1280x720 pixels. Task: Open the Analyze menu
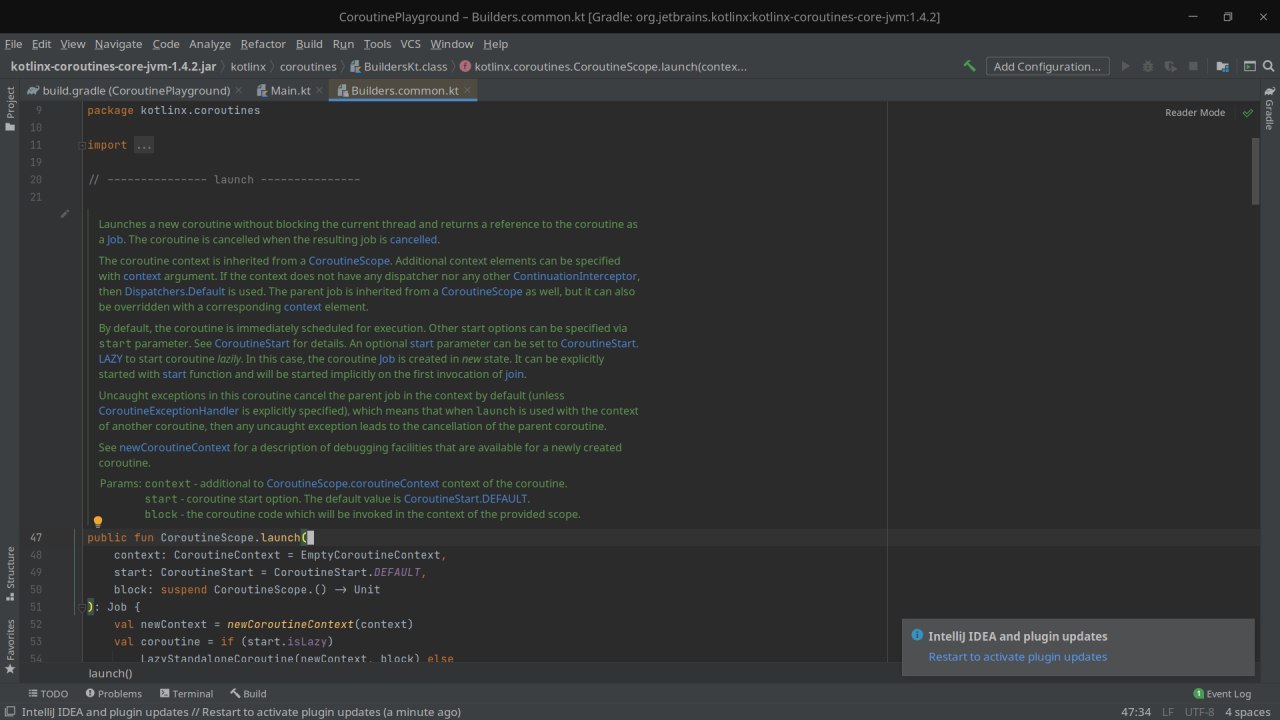tap(209, 44)
